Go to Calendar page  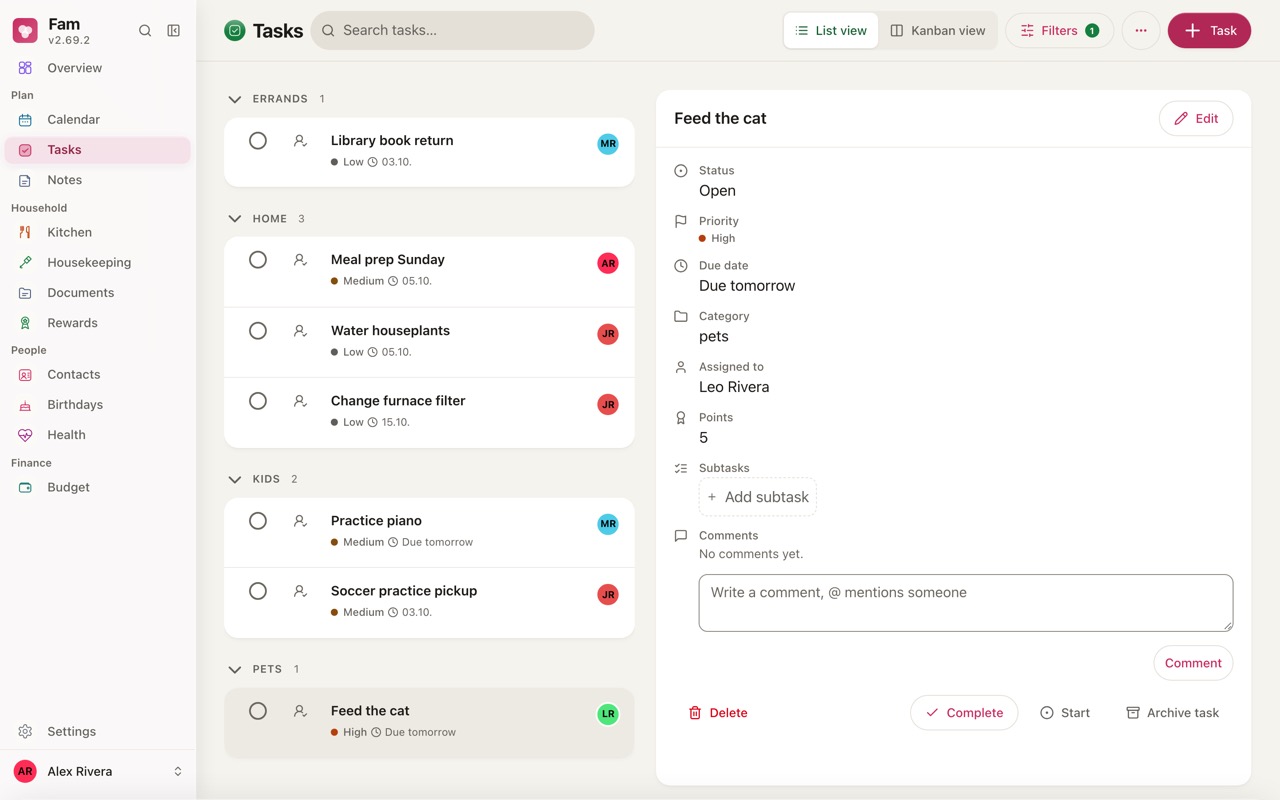point(98,119)
